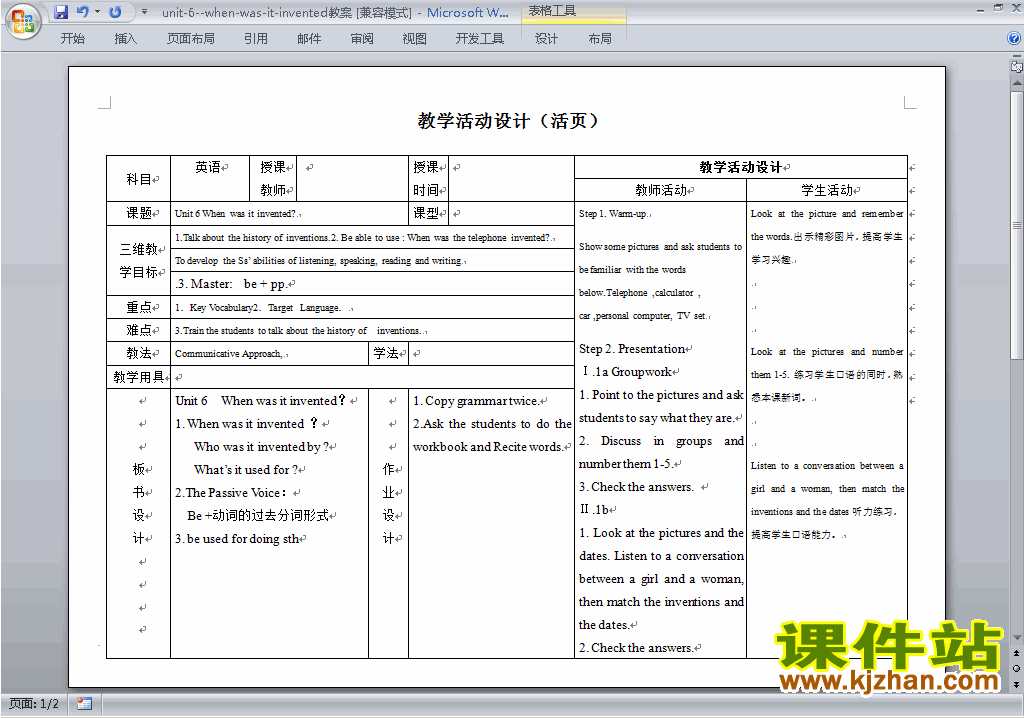Click the '3. Master: be + pp.' line

click(234, 284)
